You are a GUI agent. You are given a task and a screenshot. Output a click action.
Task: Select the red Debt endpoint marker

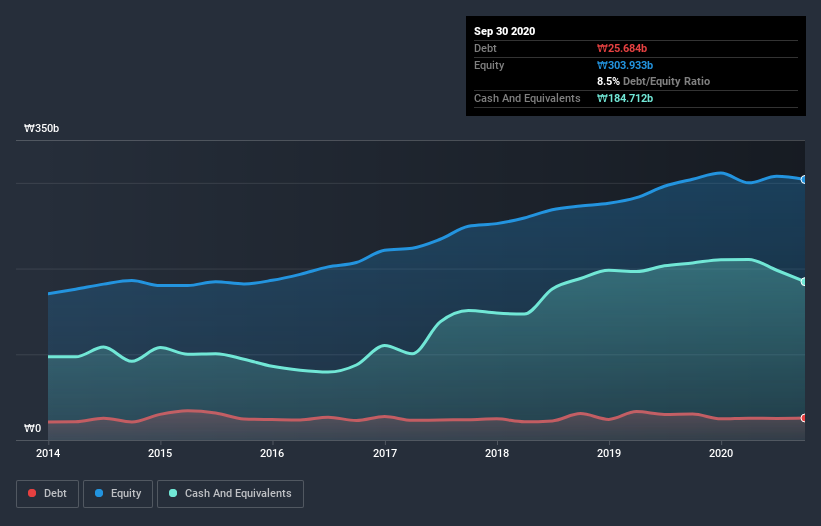point(804,418)
